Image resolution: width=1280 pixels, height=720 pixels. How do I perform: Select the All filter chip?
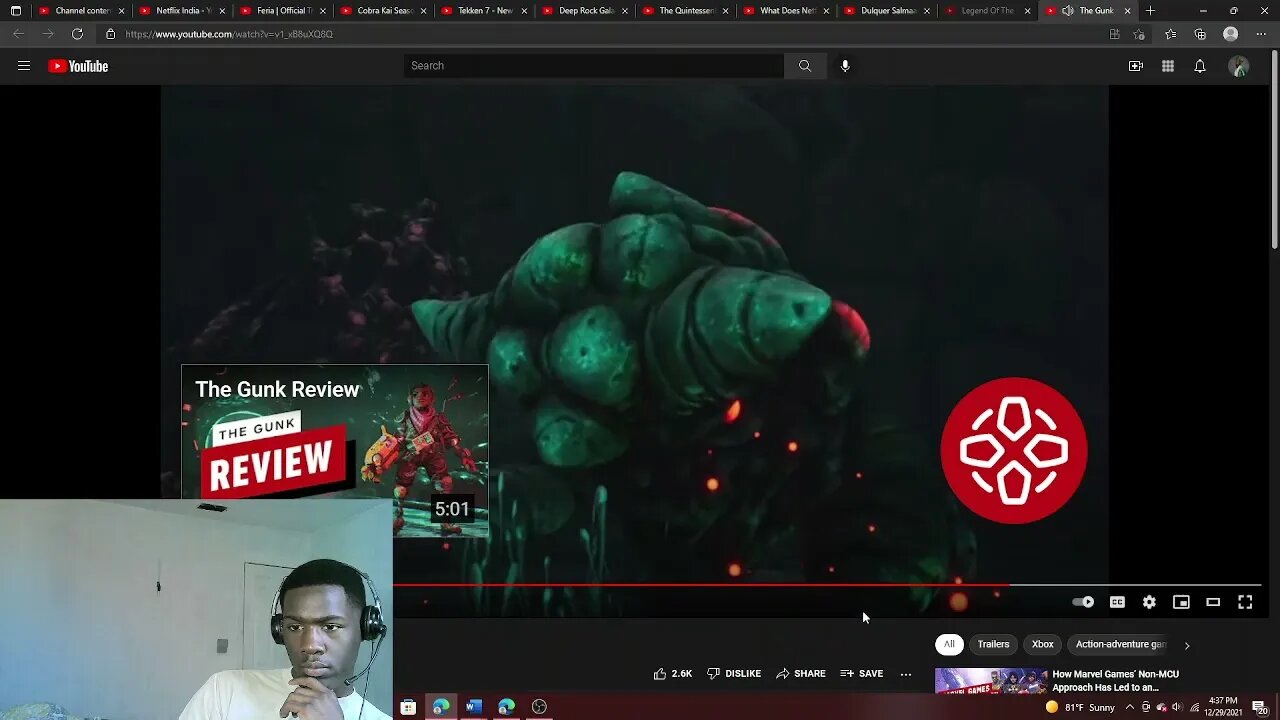949,645
